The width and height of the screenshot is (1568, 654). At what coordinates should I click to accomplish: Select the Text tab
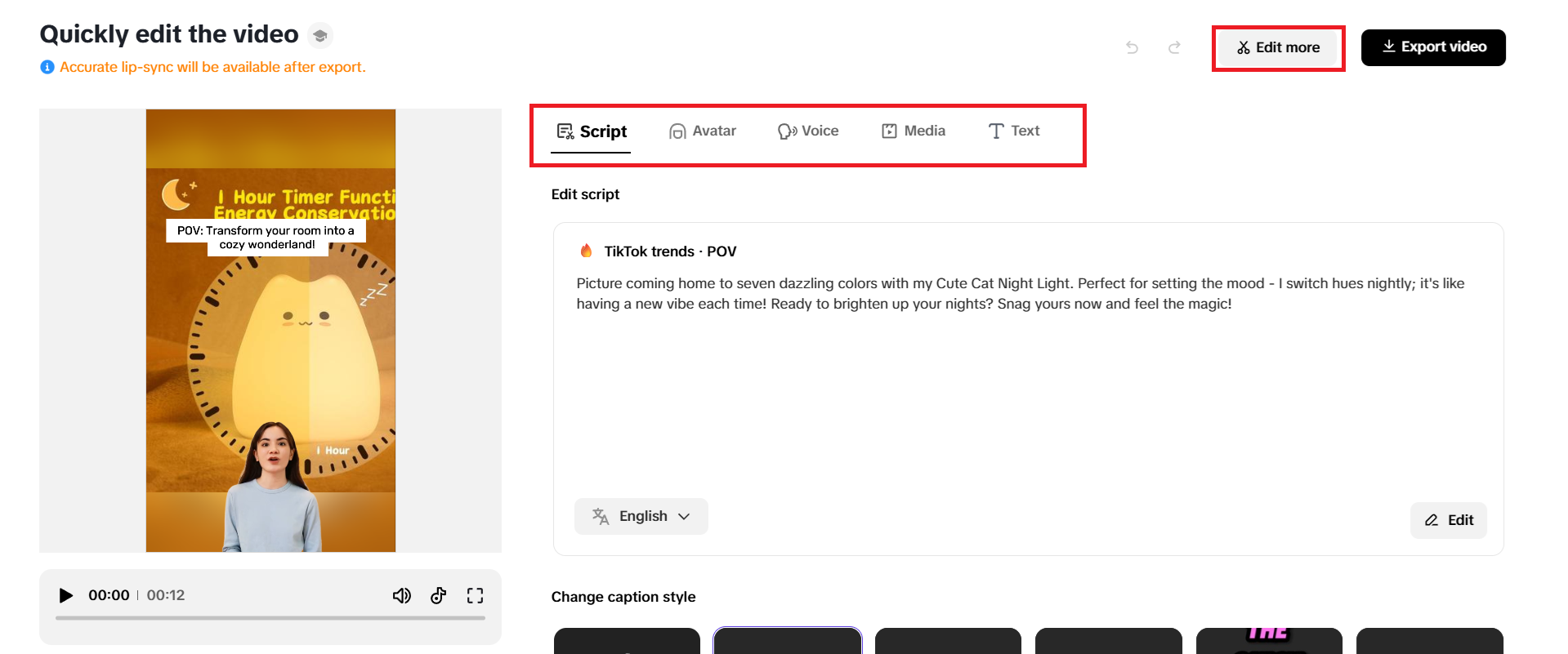(x=1014, y=131)
